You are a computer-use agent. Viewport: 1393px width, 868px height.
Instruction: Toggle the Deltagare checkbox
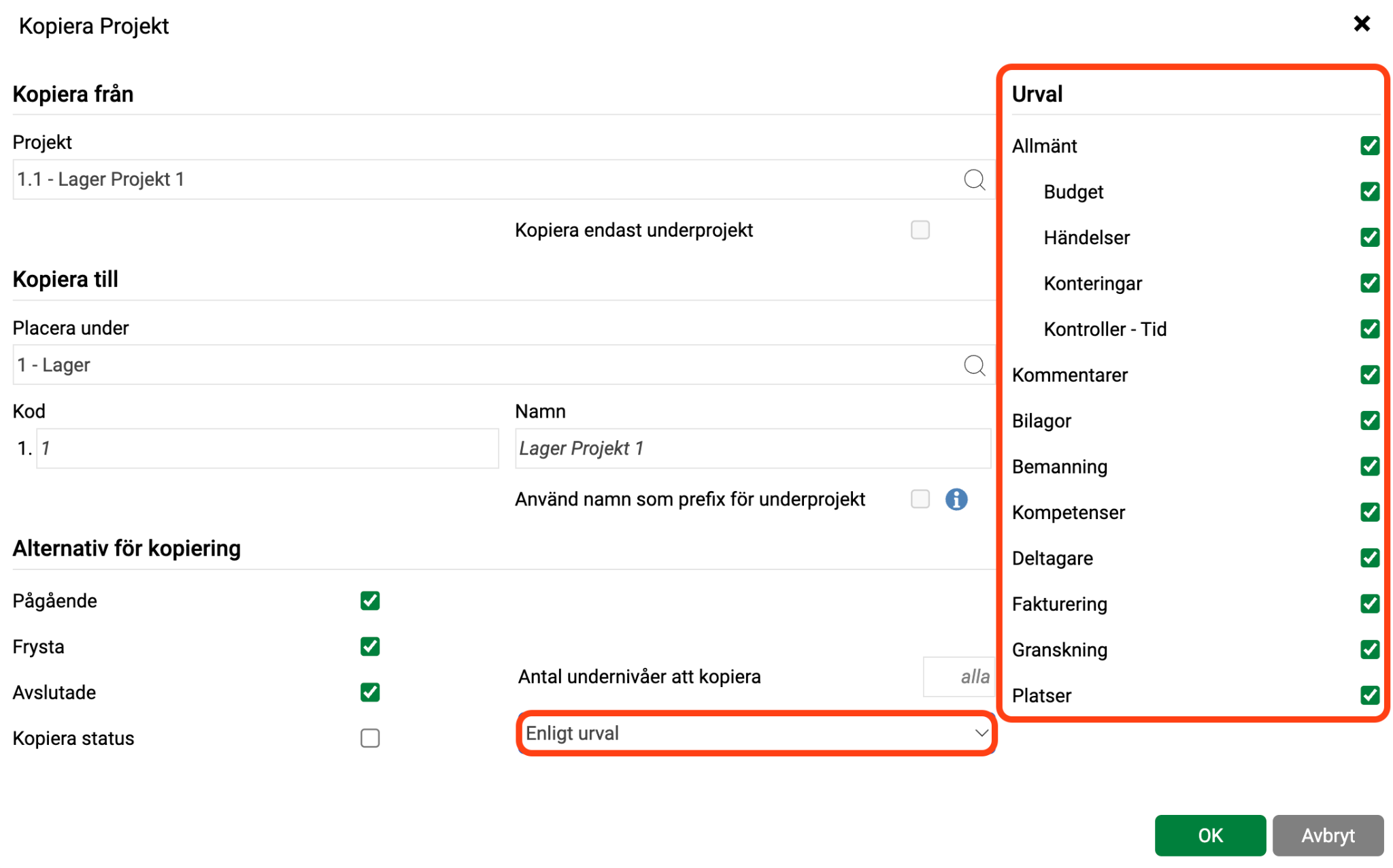click(1370, 558)
